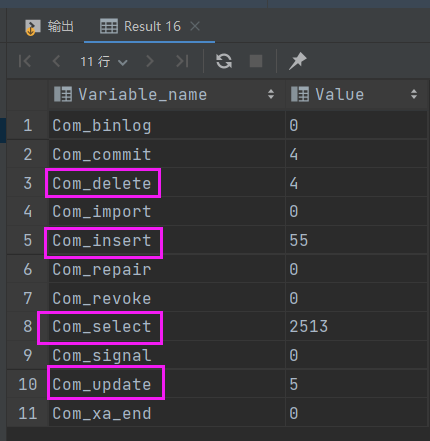Select the Com_signal cell

click(x=167, y=355)
